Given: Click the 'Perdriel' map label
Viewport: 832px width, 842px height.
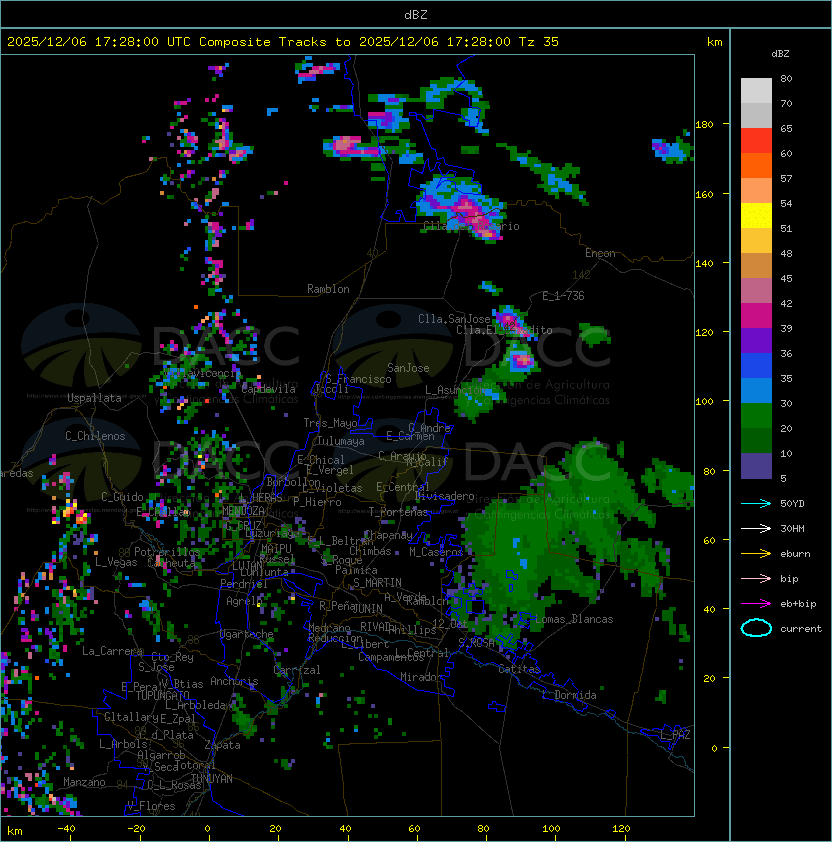Looking at the screenshot, I should click(x=244, y=584).
